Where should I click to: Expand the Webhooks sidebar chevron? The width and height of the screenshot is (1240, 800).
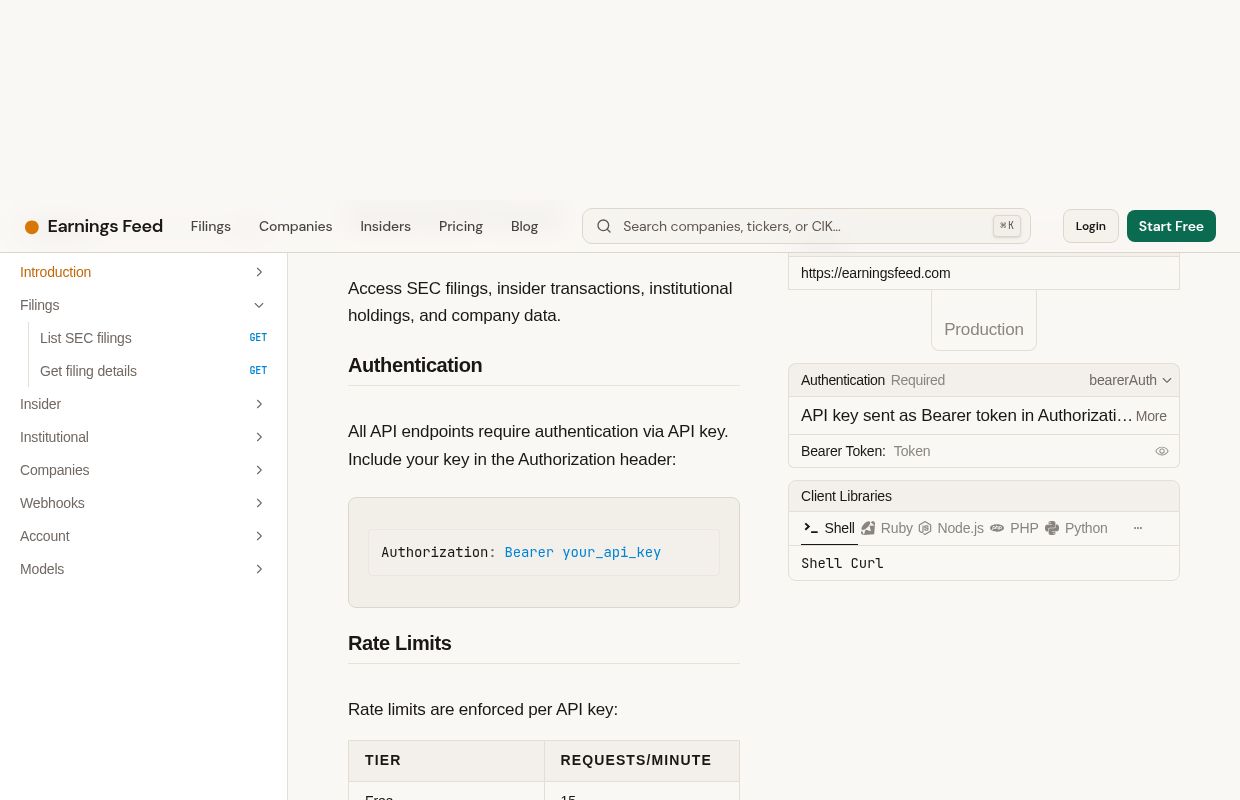click(x=259, y=503)
